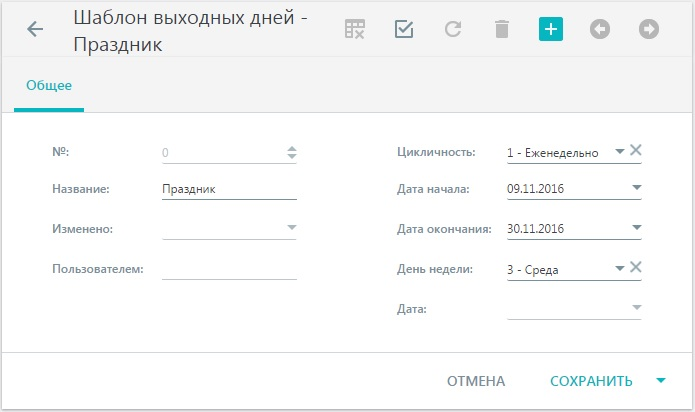Click the ОТМЕНА button
This screenshot has height=412, width=695.
(x=476, y=381)
